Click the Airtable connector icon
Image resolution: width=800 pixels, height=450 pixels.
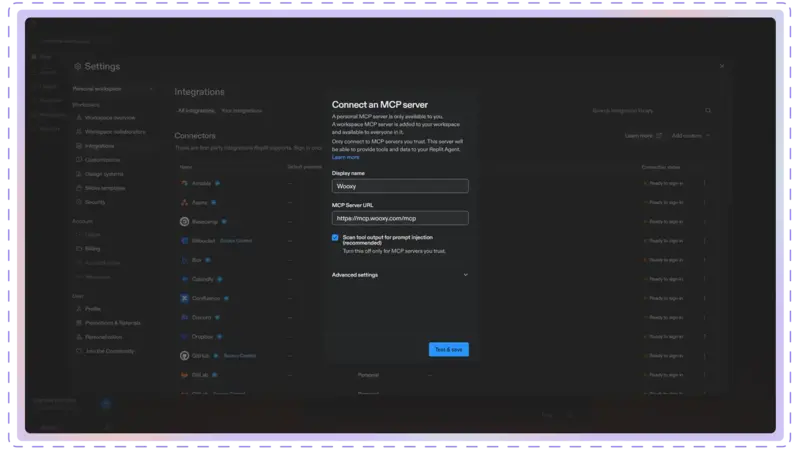click(x=184, y=183)
